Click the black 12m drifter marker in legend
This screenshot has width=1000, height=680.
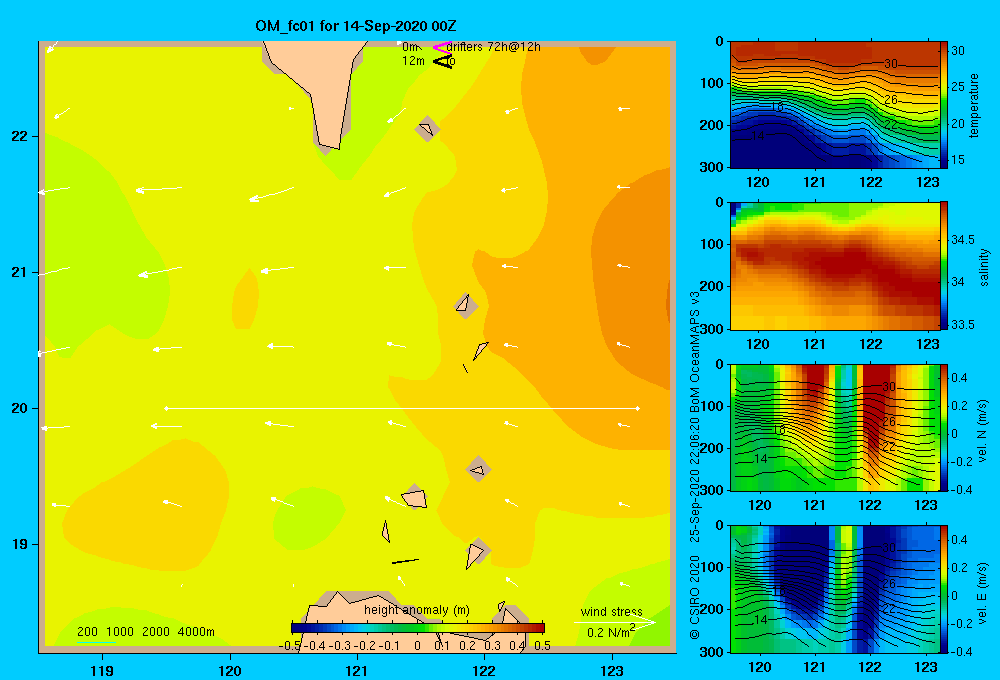tap(442, 61)
